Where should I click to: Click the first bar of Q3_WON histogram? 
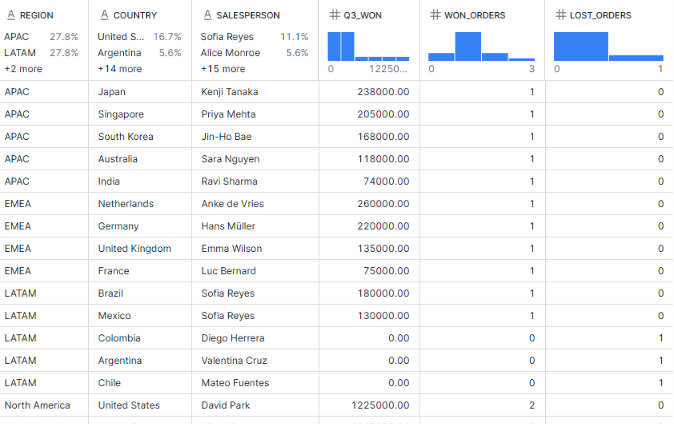coord(334,46)
